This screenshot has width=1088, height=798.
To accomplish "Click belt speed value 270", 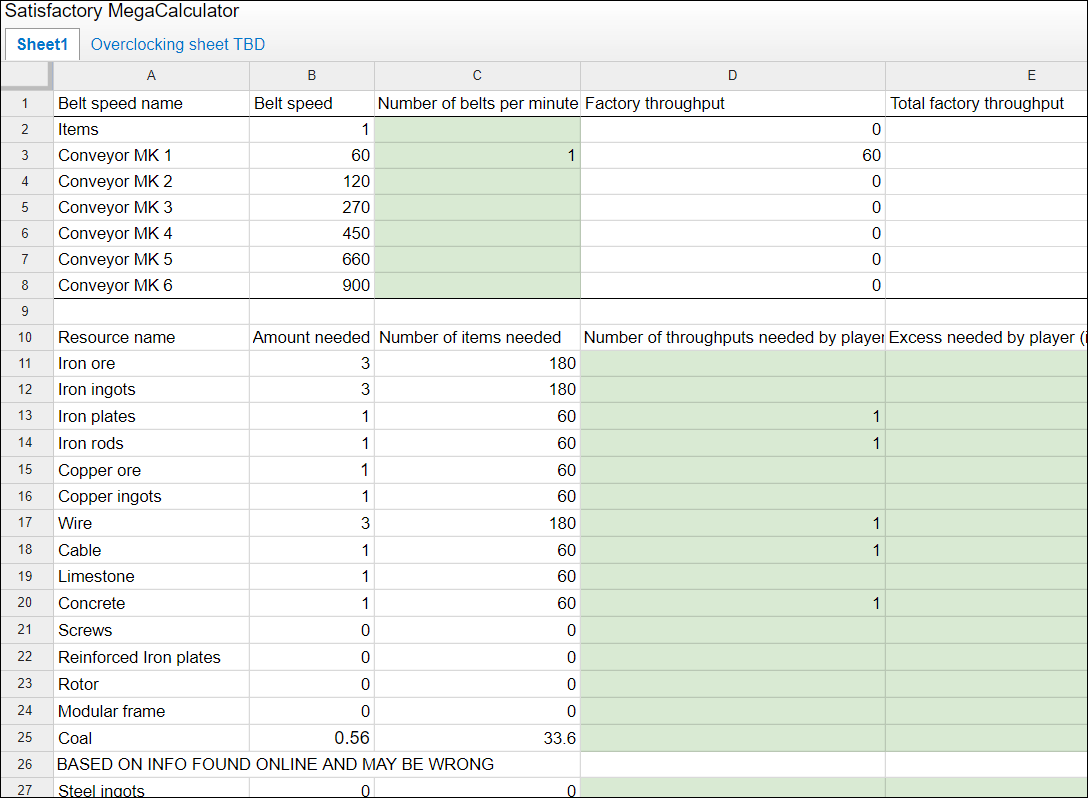I will pos(312,207).
